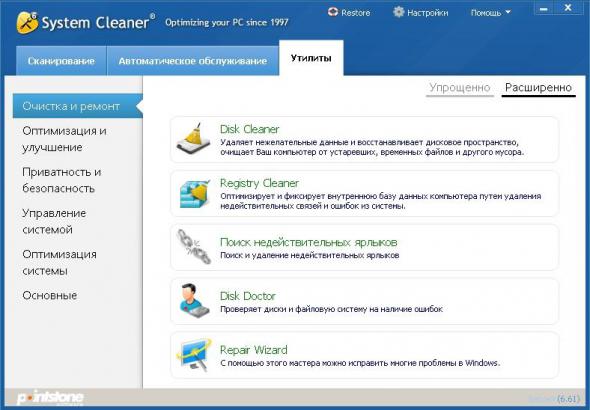Switch to Расширенно view mode
This screenshot has width=590, height=410.
[x=538, y=88]
